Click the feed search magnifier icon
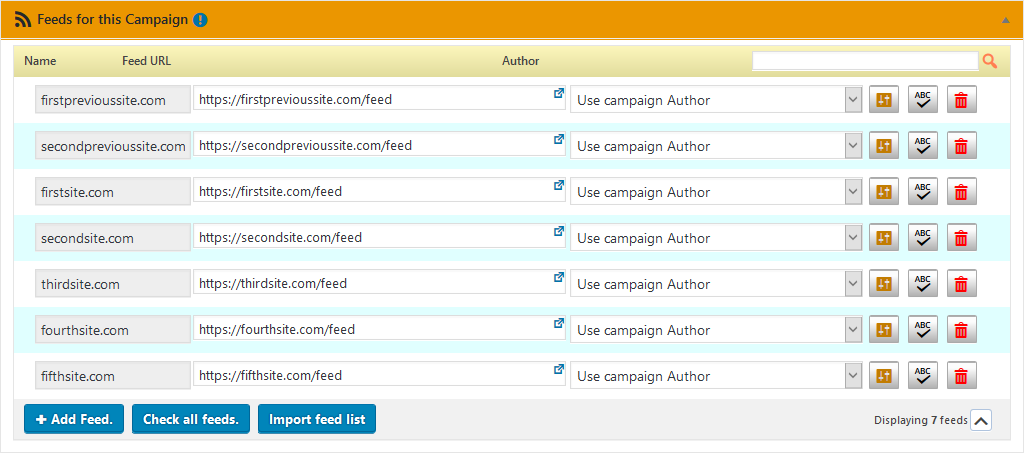Image resolution: width=1024 pixels, height=453 pixels. [x=990, y=61]
